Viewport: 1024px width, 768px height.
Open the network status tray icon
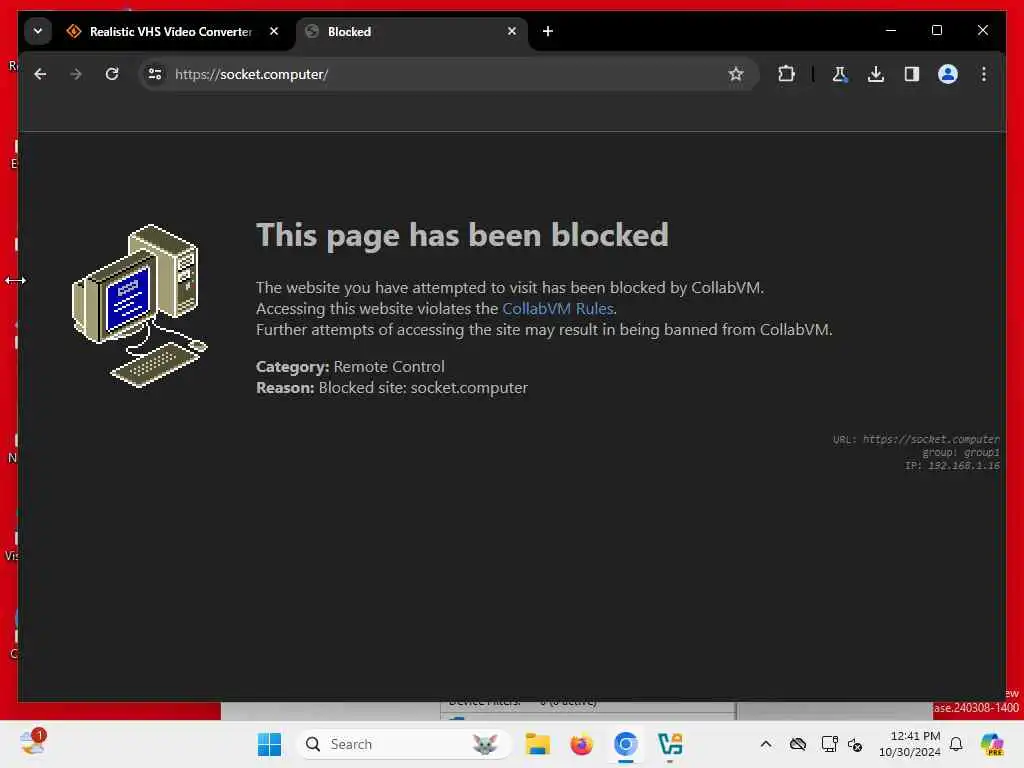click(x=829, y=744)
